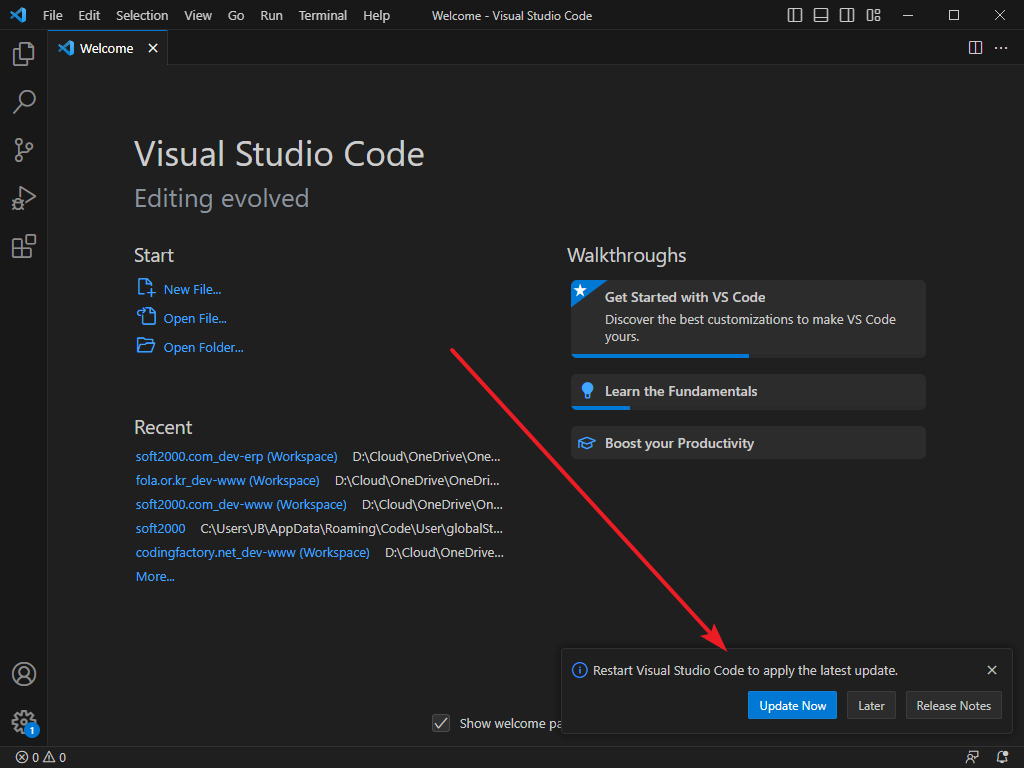Open the Extensions view
This screenshot has width=1024, height=768.
point(24,246)
